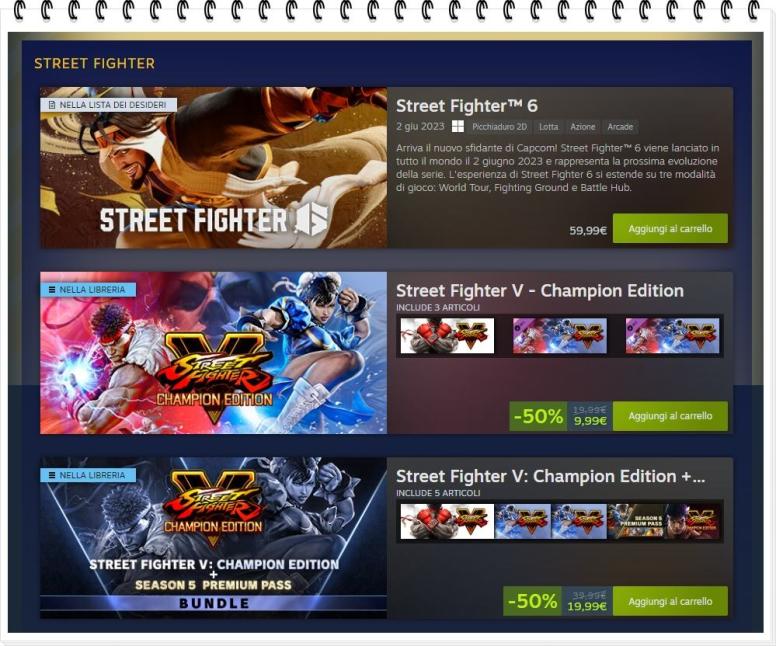Click the library icon on the Season 5 bundle banner

51,475
